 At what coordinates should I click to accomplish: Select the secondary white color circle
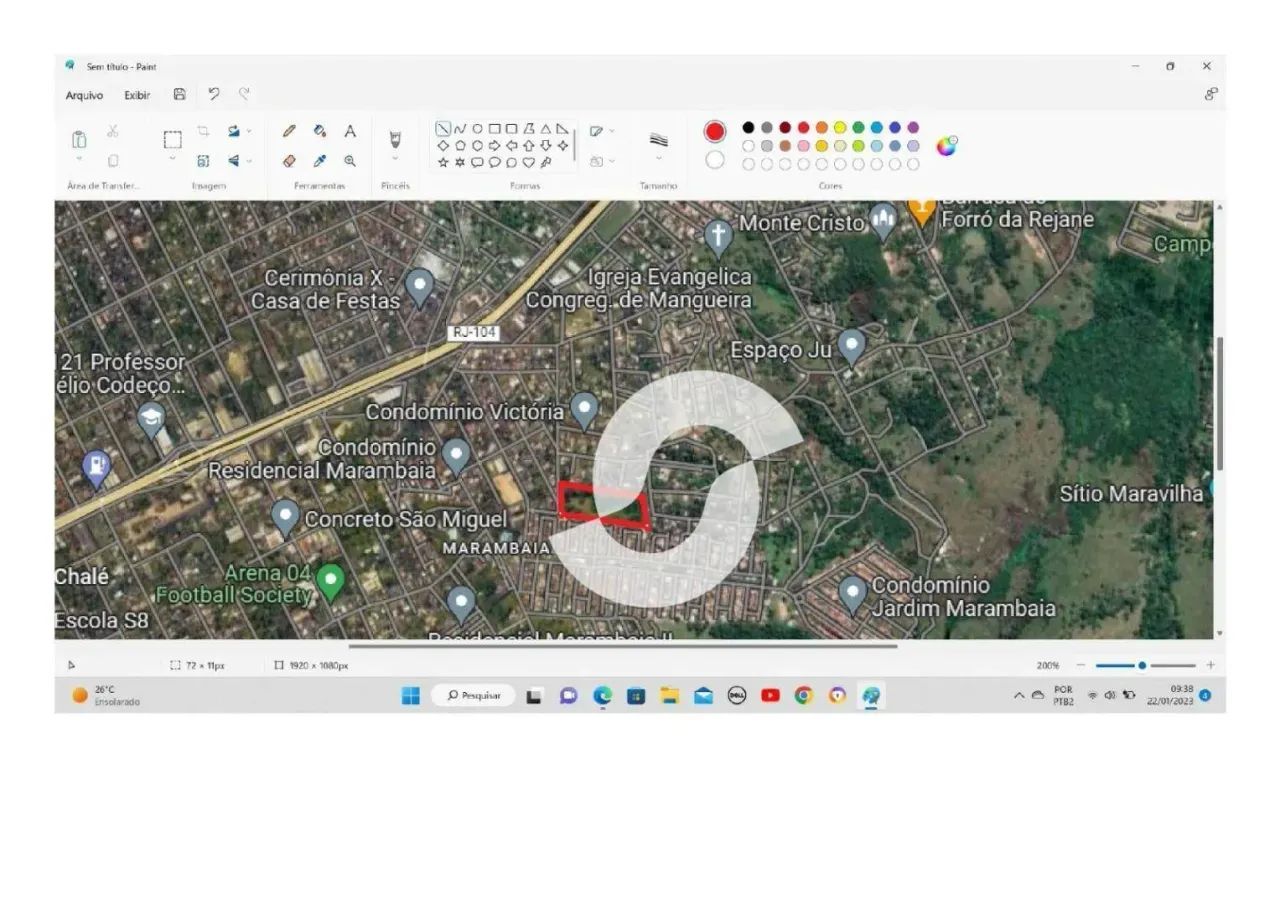[x=714, y=160]
